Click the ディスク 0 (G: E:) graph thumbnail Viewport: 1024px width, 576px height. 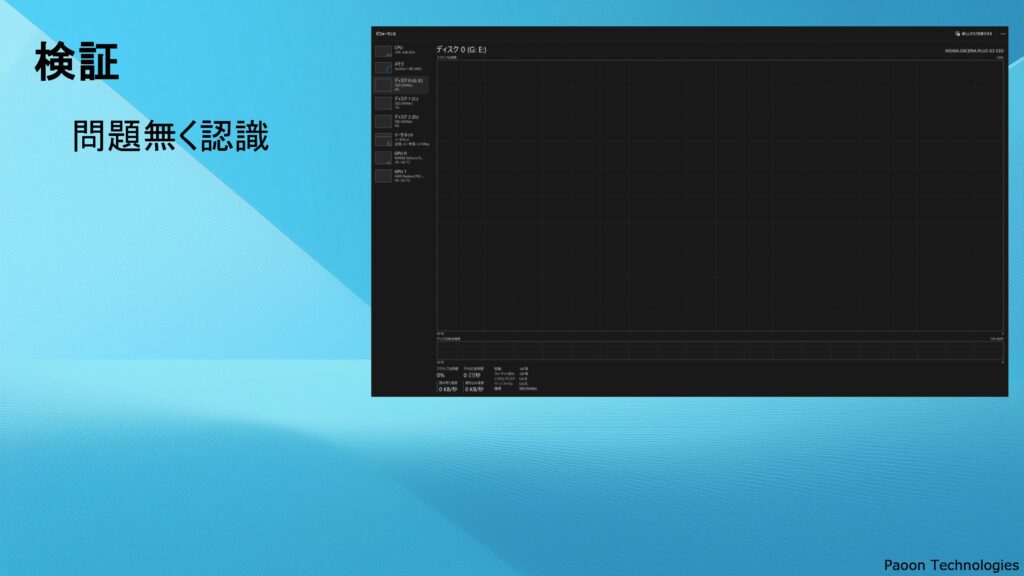tap(384, 86)
